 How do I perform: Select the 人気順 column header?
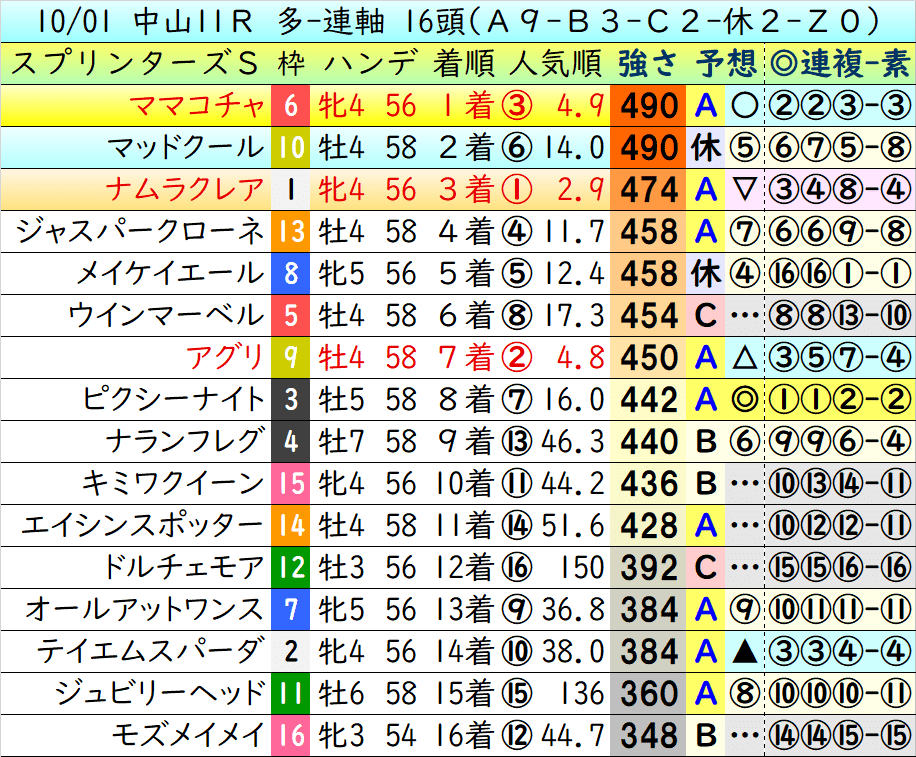[556, 63]
